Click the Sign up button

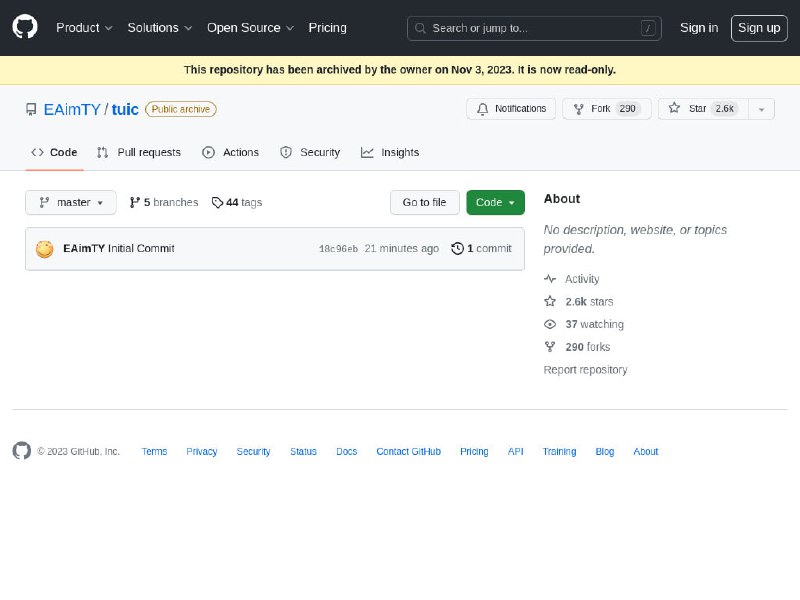point(759,28)
